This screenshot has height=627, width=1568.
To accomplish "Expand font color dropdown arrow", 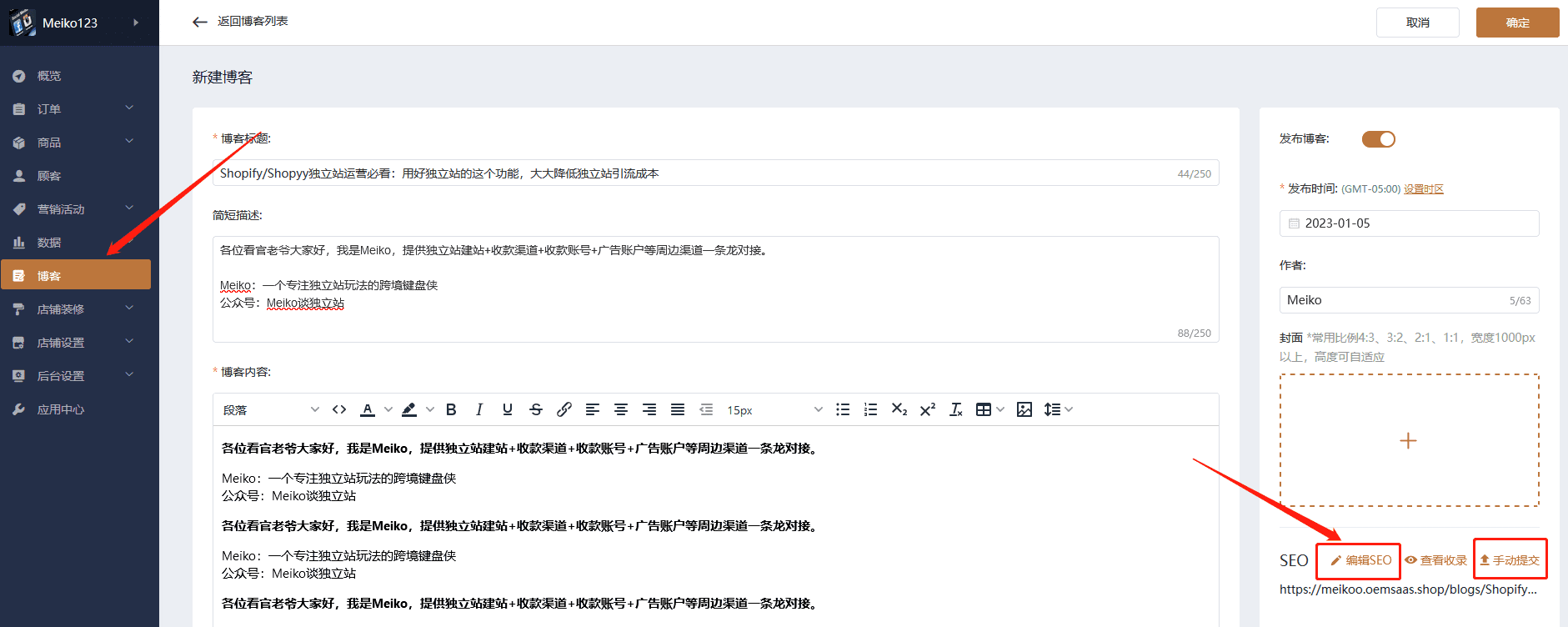I will point(388,409).
